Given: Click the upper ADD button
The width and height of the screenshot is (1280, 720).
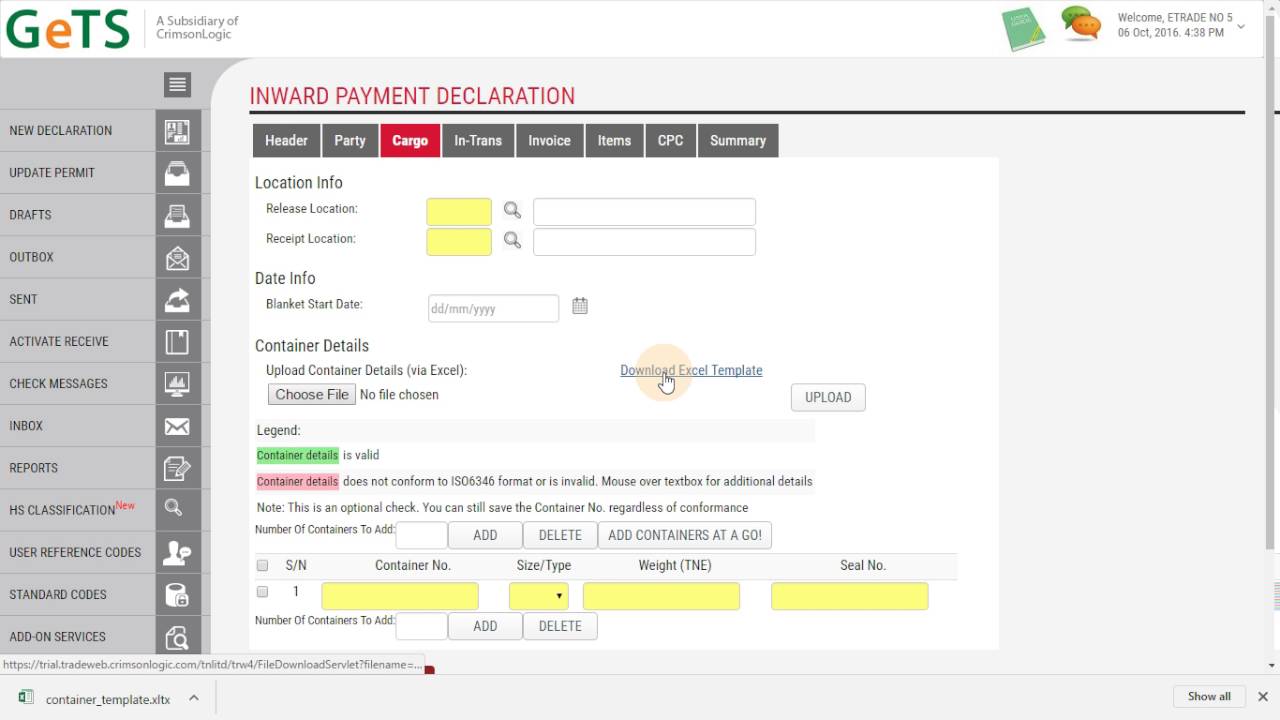Looking at the screenshot, I should click(485, 535).
